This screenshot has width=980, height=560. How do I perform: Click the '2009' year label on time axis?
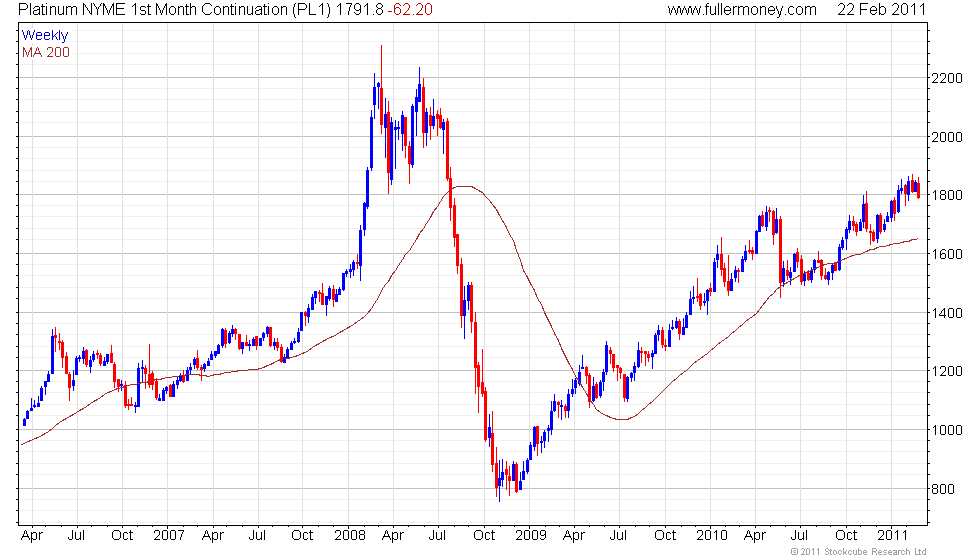(531, 535)
